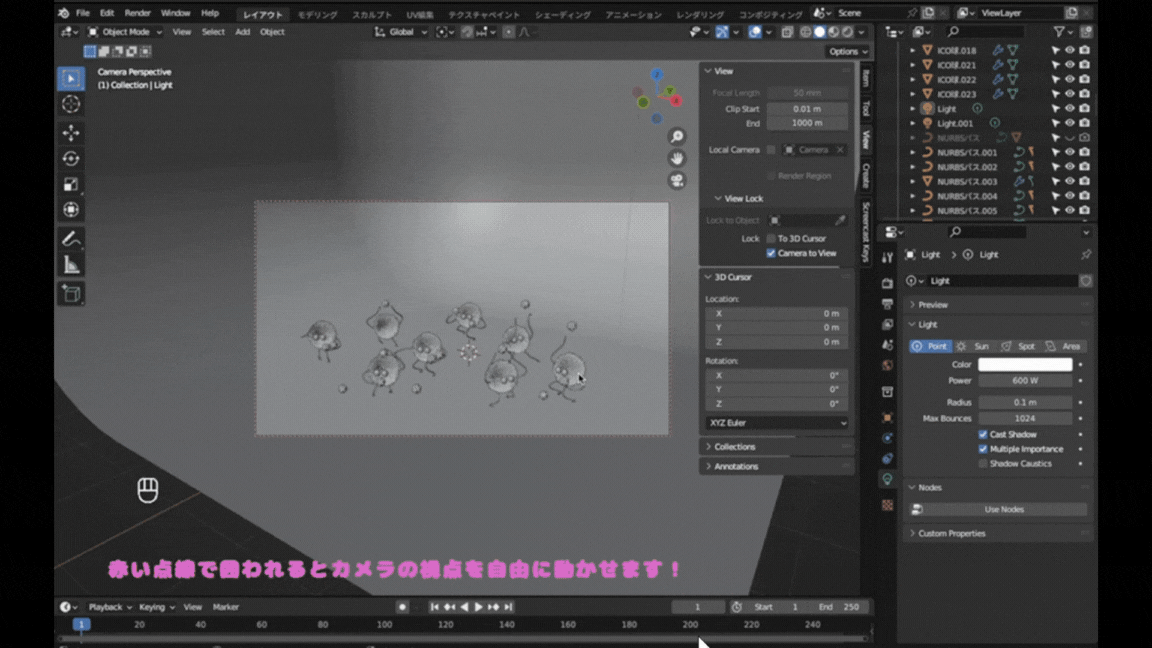Screen dimensions: 1152x648
Task: Enable the Local Camera checkbox
Action: (771, 150)
